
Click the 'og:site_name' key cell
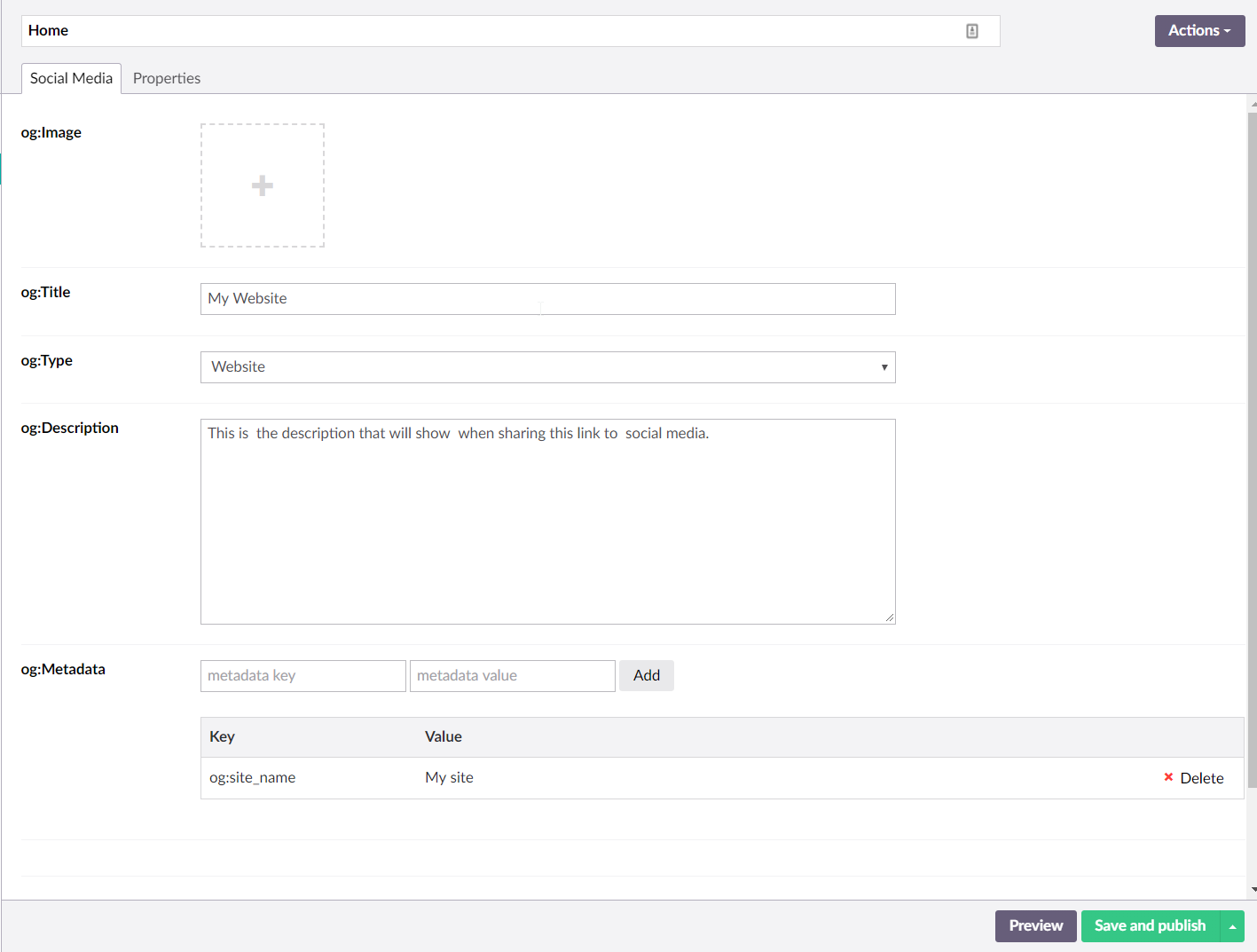click(x=253, y=778)
